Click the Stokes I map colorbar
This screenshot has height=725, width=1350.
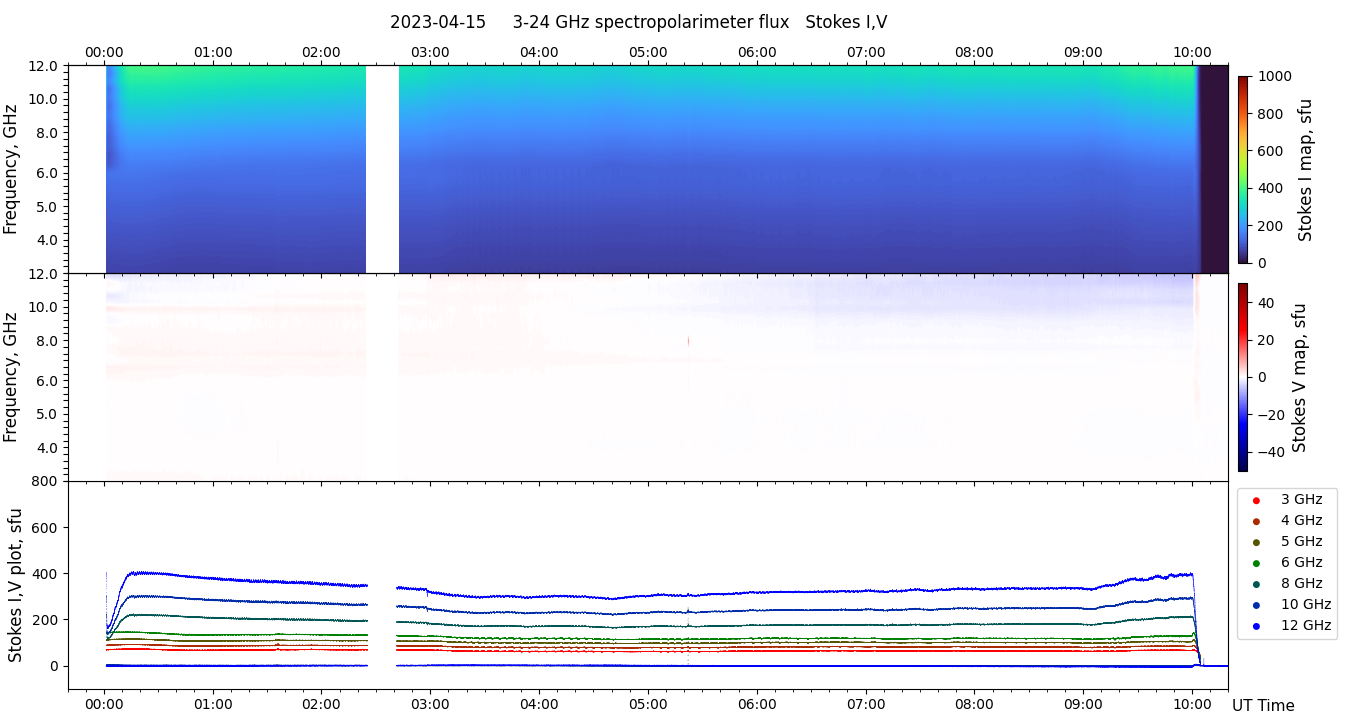(x=1243, y=169)
